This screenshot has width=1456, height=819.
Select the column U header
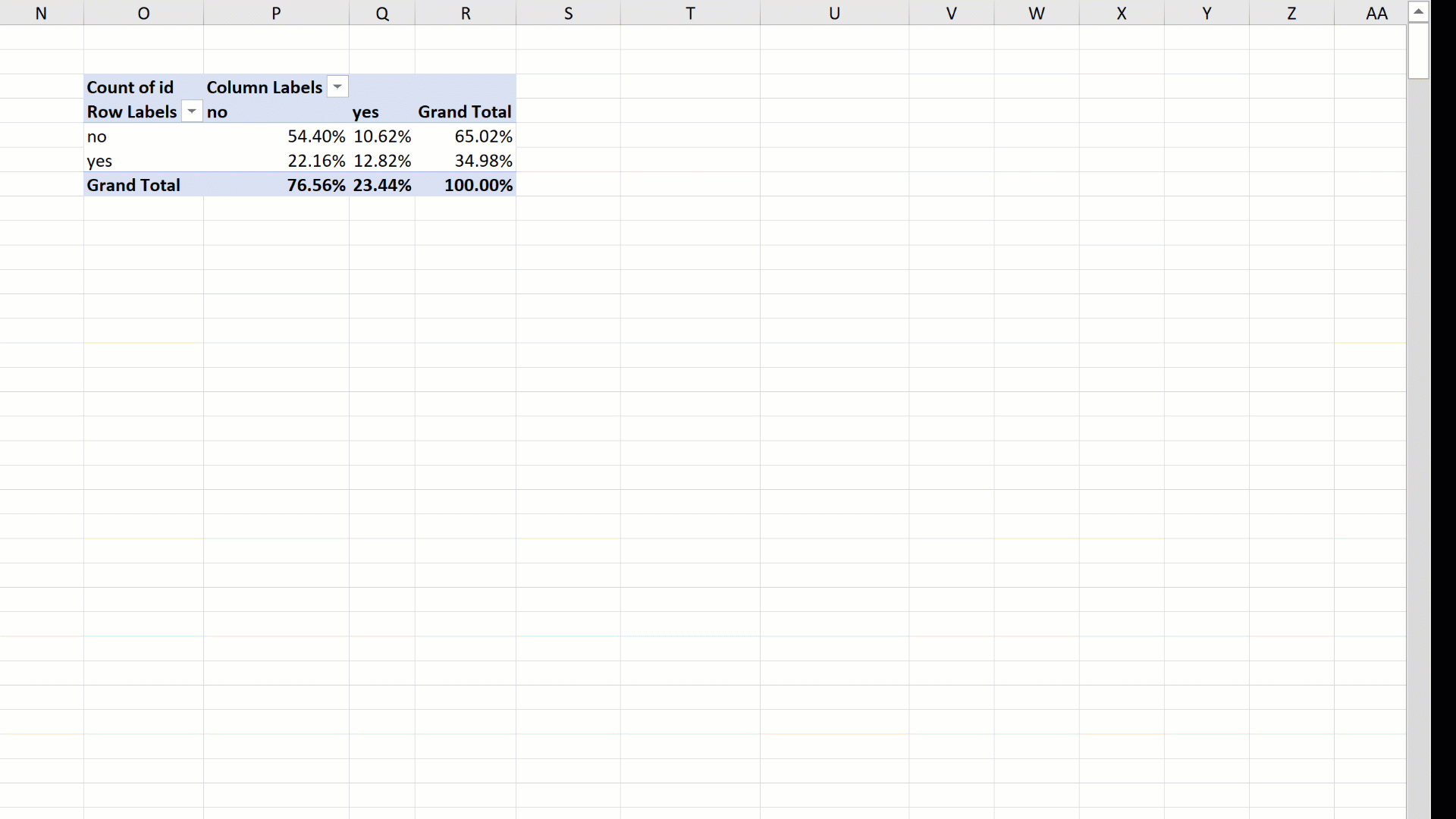point(834,13)
